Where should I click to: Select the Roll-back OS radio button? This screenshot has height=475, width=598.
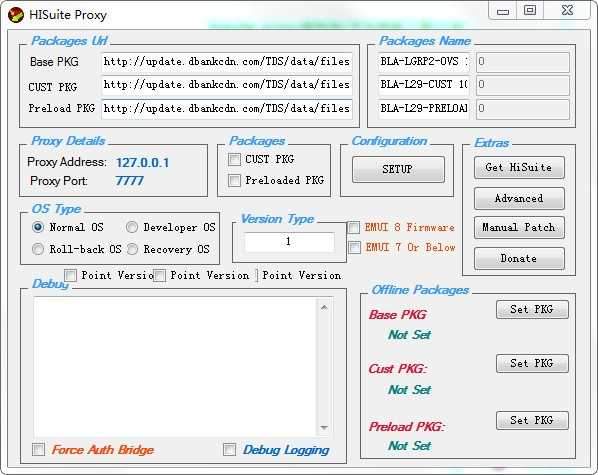click(x=38, y=250)
